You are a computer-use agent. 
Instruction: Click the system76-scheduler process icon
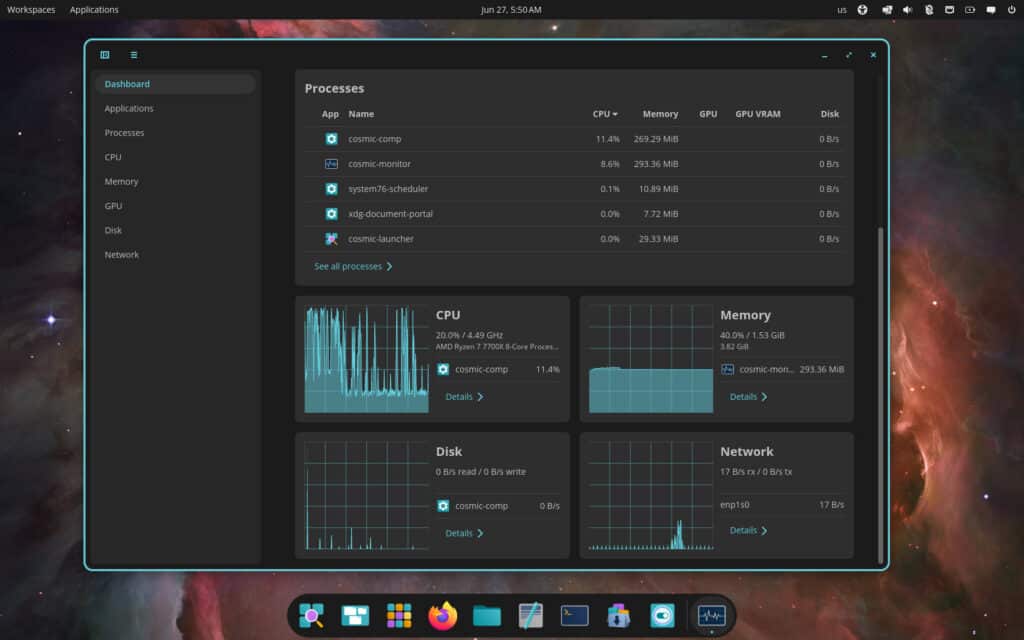click(x=332, y=189)
